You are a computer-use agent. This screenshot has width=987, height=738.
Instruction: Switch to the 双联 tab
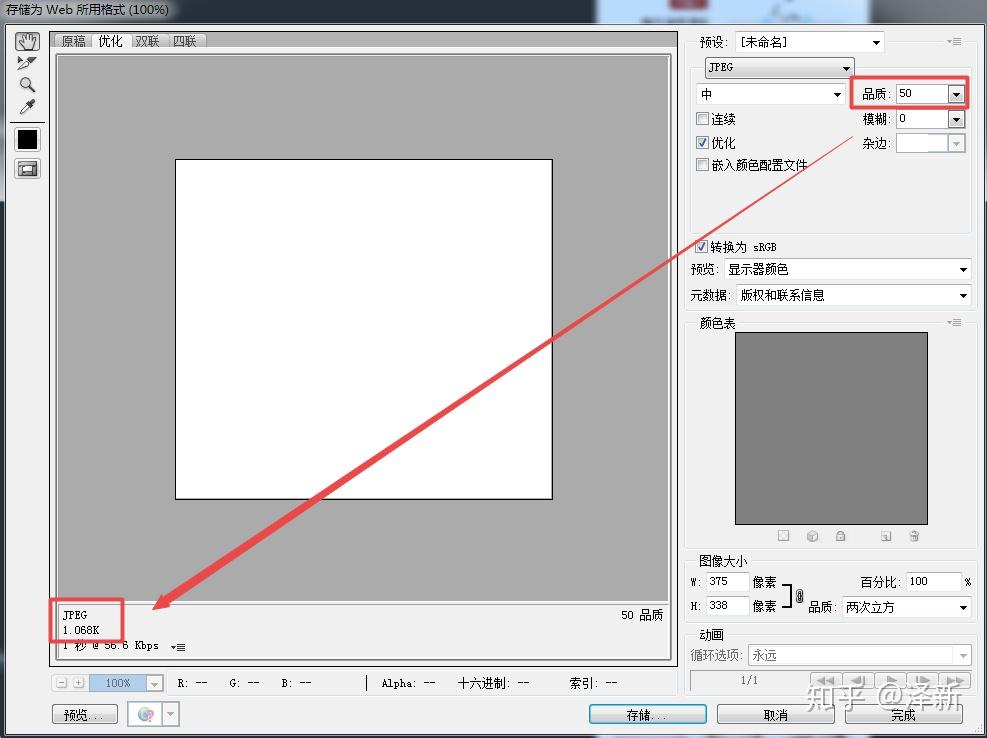[x=147, y=41]
